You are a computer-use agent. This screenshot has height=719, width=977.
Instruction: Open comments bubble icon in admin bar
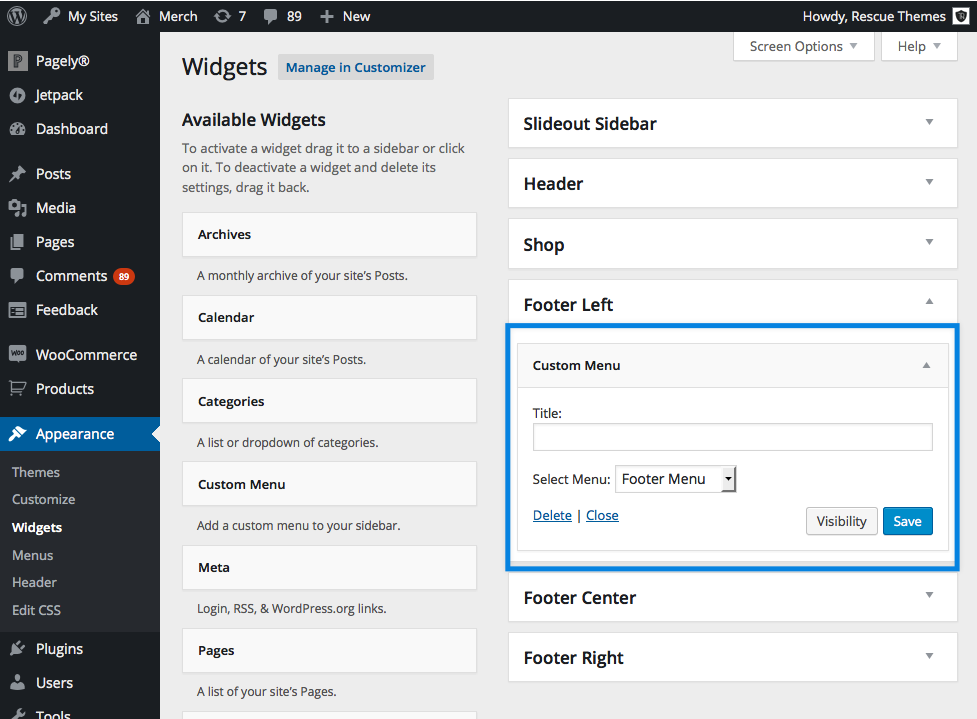[x=270, y=17]
